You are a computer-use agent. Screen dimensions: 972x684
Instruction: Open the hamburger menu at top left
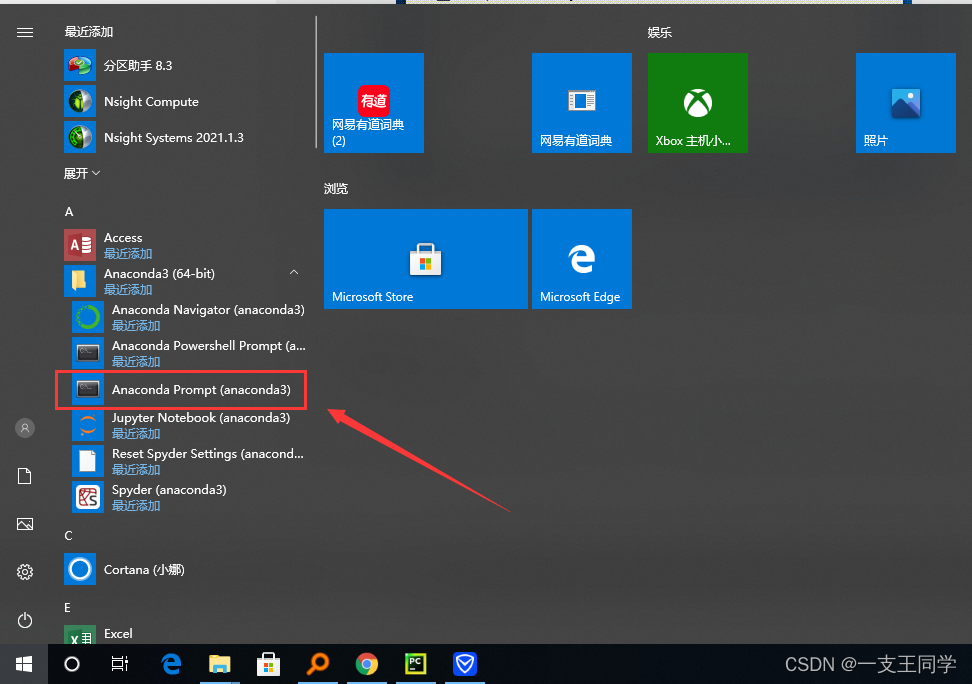coord(25,32)
